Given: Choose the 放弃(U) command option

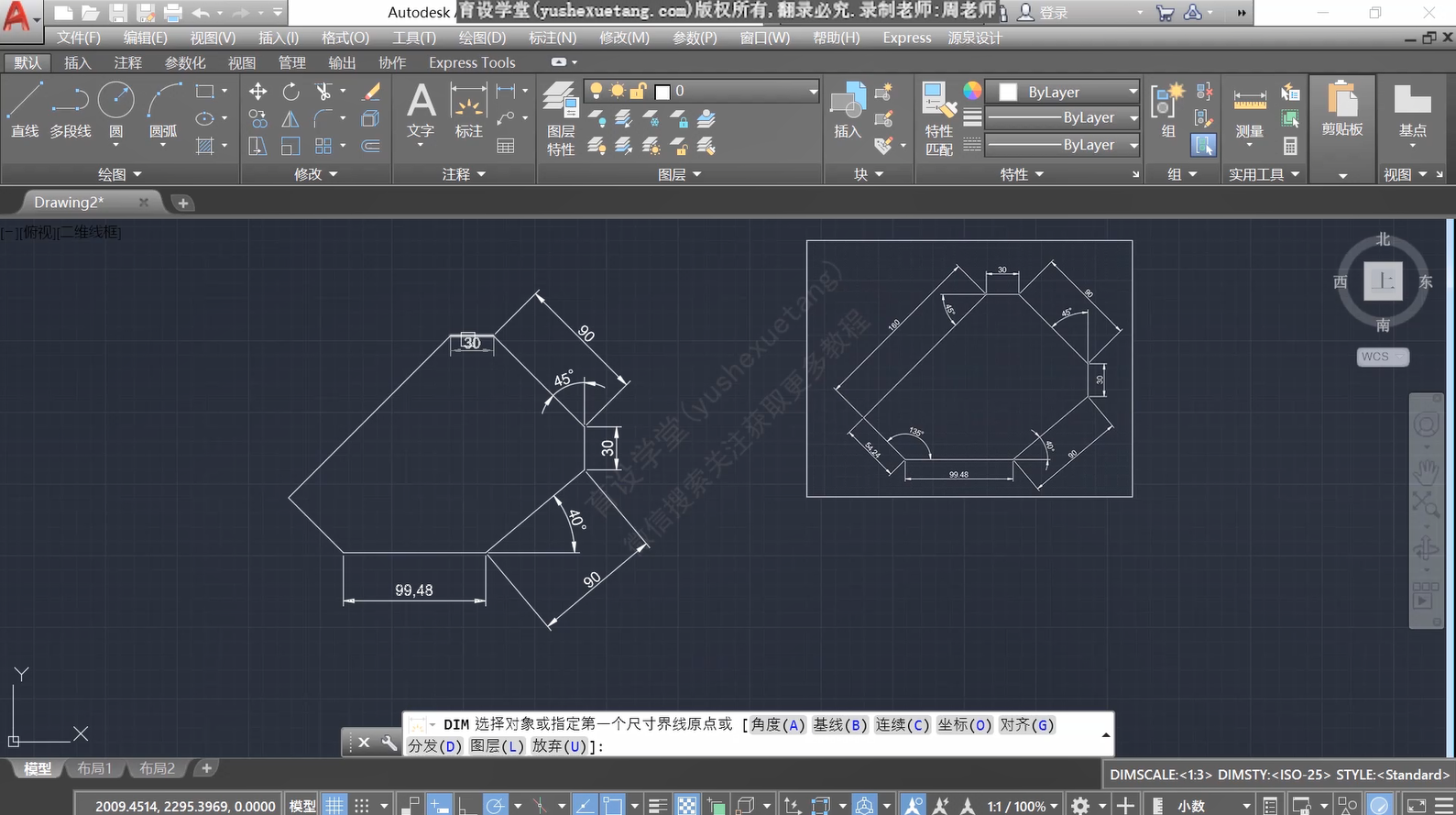Looking at the screenshot, I should [x=559, y=745].
